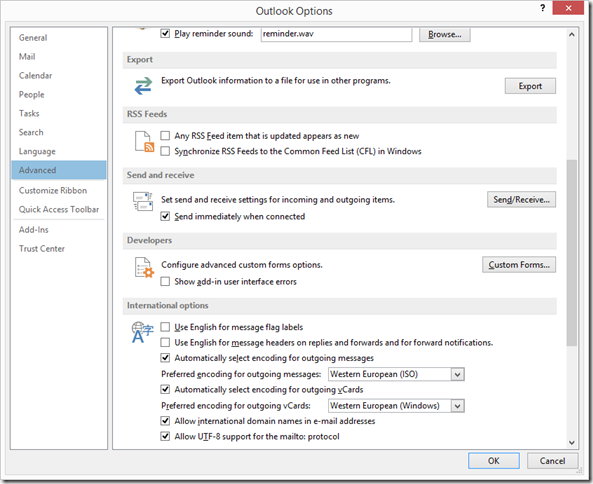Click Cancel to discard changes

(x=552, y=461)
